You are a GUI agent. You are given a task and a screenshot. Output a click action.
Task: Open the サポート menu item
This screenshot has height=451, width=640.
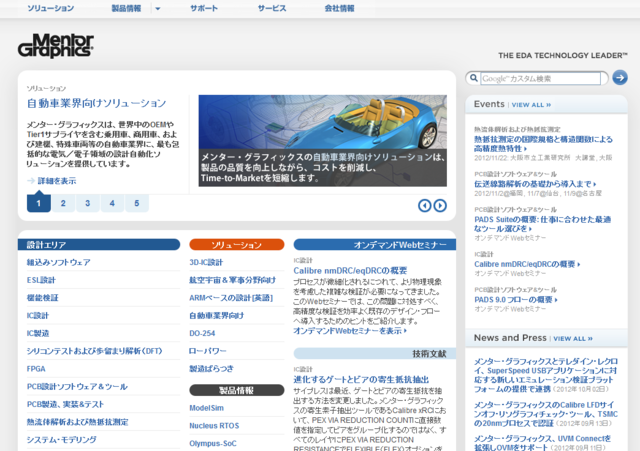pyautogui.click(x=204, y=8)
